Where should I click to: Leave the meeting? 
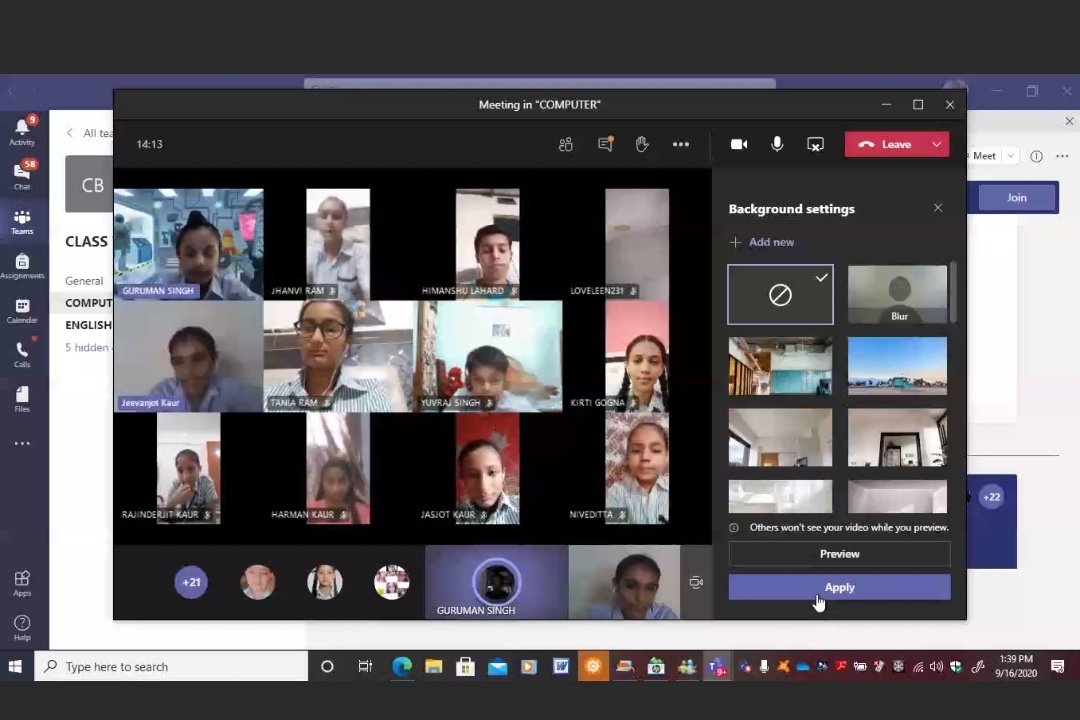pyautogui.click(x=885, y=144)
